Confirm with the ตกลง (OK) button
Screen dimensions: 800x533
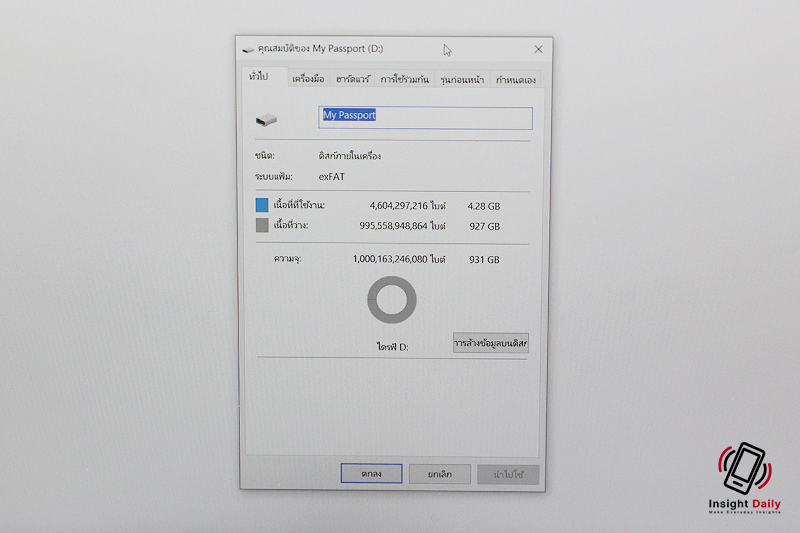tap(371, 474)
